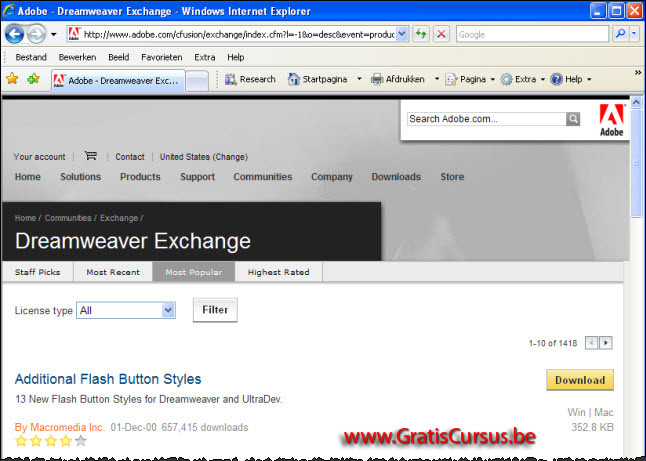Click the Communities breadcrumb link
The width and height of the screenshot is (646, 461).
(x=68, y=218)
